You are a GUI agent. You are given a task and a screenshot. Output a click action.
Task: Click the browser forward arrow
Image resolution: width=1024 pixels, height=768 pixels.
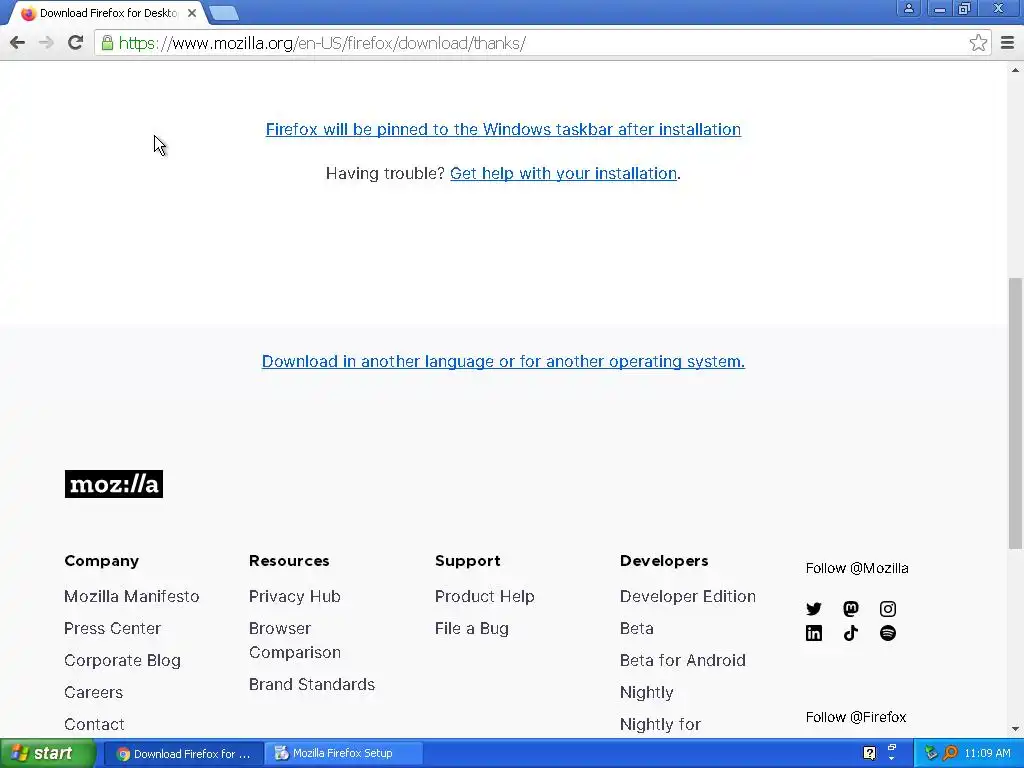pyautogui.click(x=46, y=43)
